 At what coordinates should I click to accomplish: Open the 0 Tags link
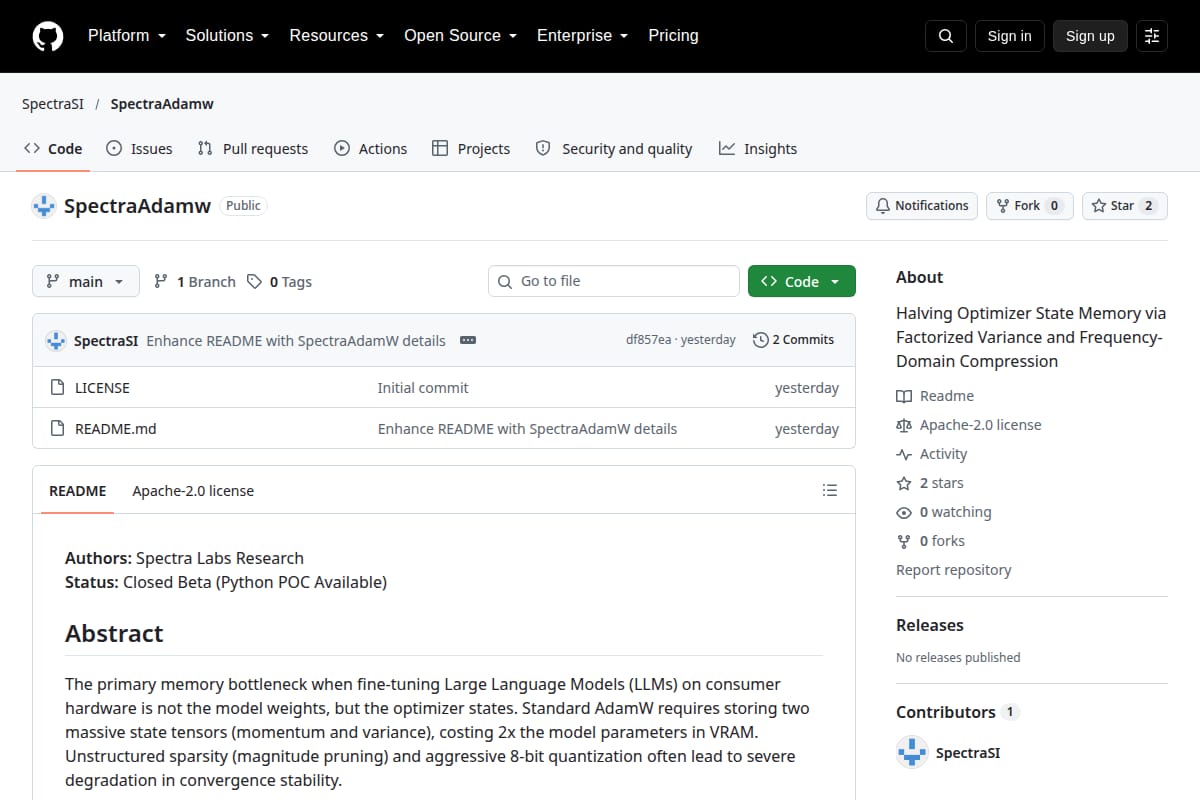(x=279, y=282)
